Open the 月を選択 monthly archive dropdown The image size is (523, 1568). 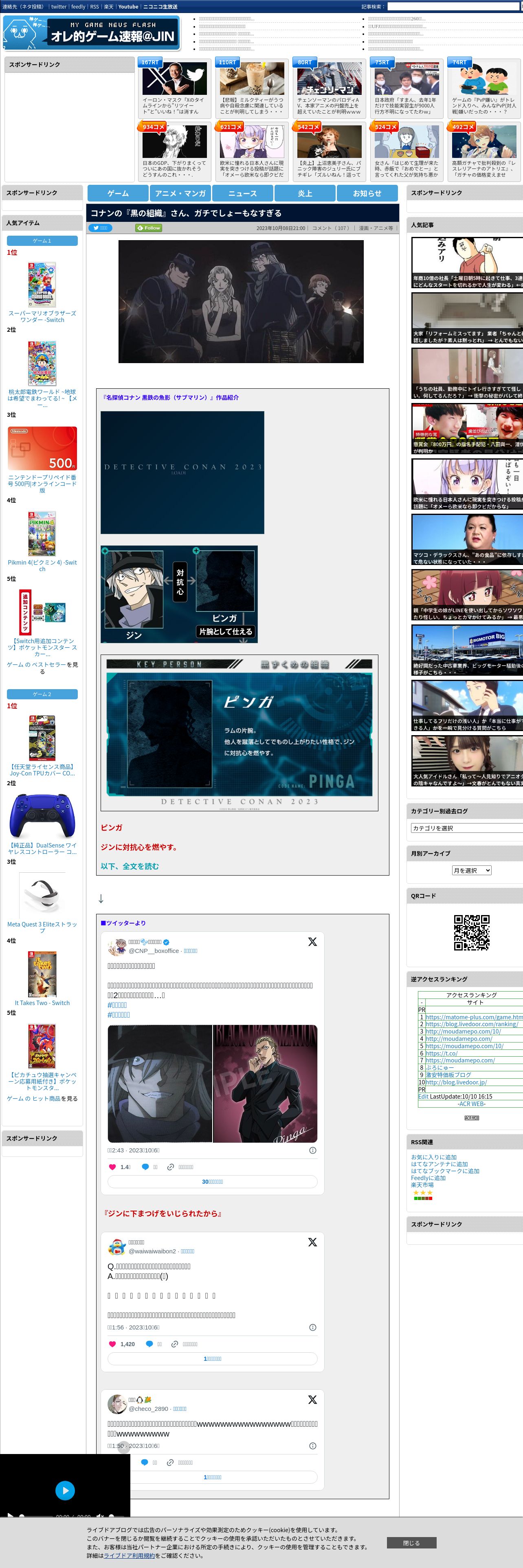click(471, 870)
